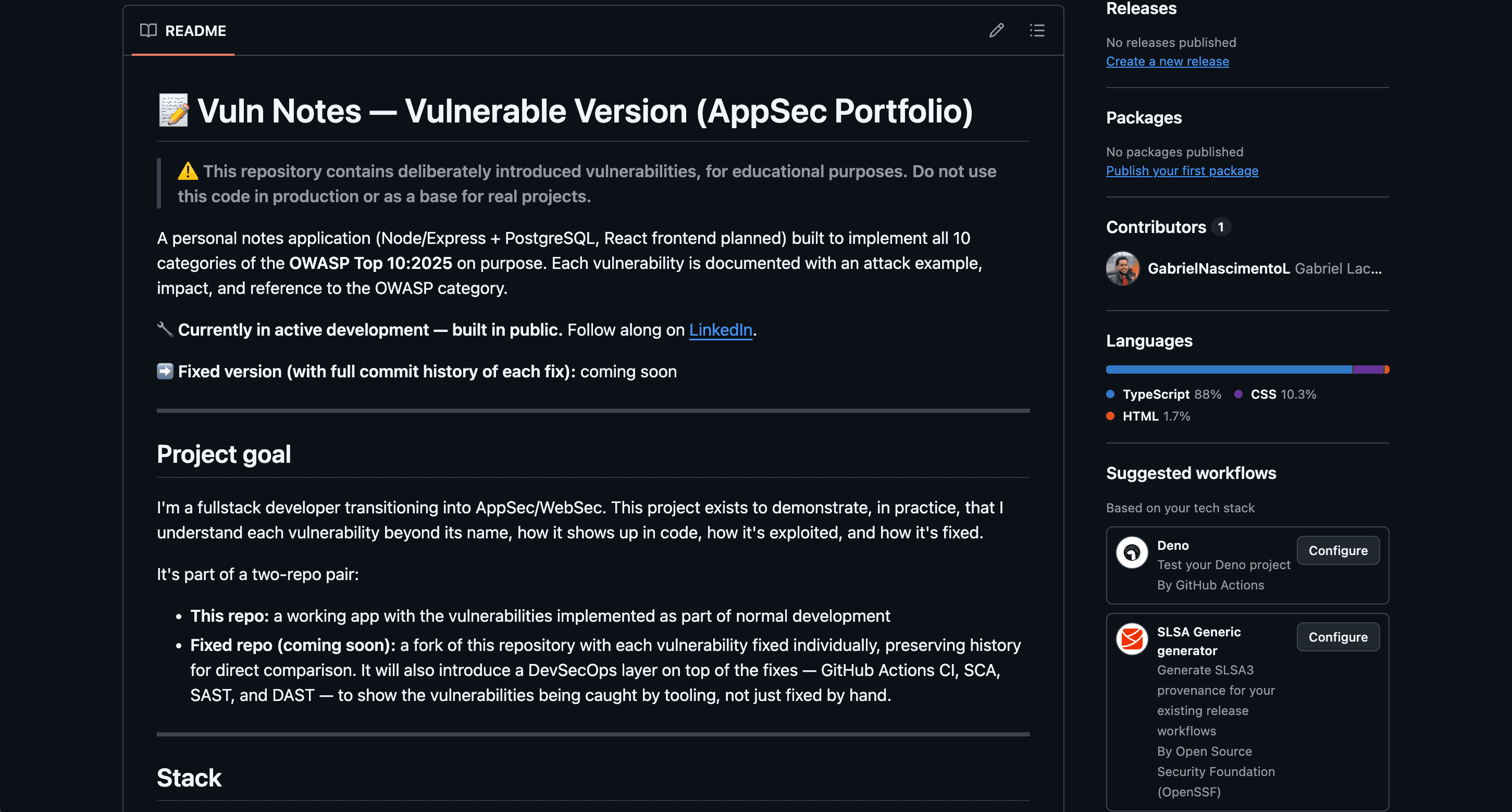
Task: Click GabrielNascimentoL's avatar picture
Action: (x=1123, y=268)
